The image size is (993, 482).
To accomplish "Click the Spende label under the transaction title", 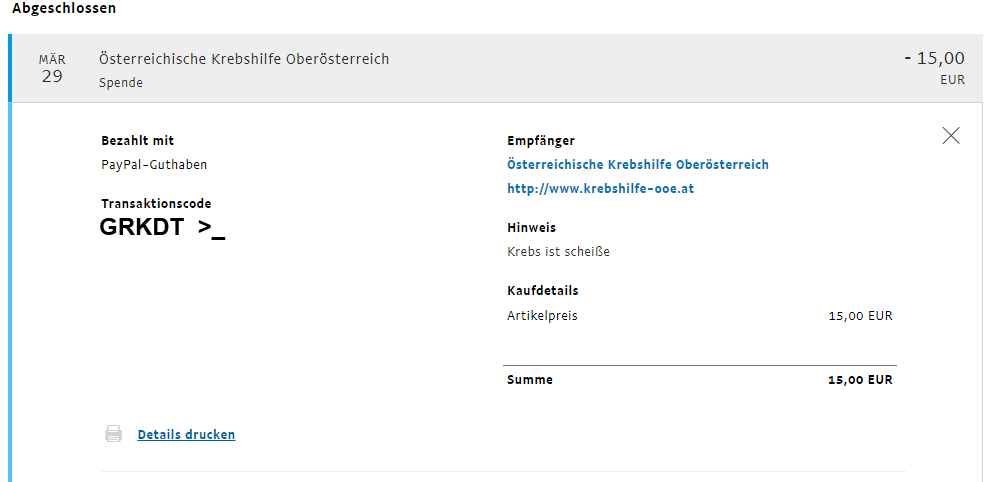I will (x=121, y=83).
